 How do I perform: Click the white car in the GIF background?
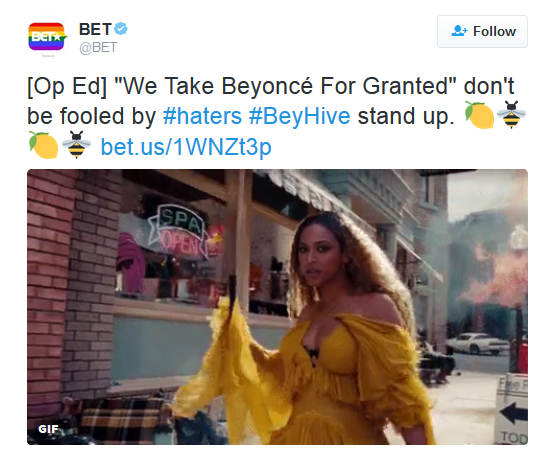pos(478,343)
